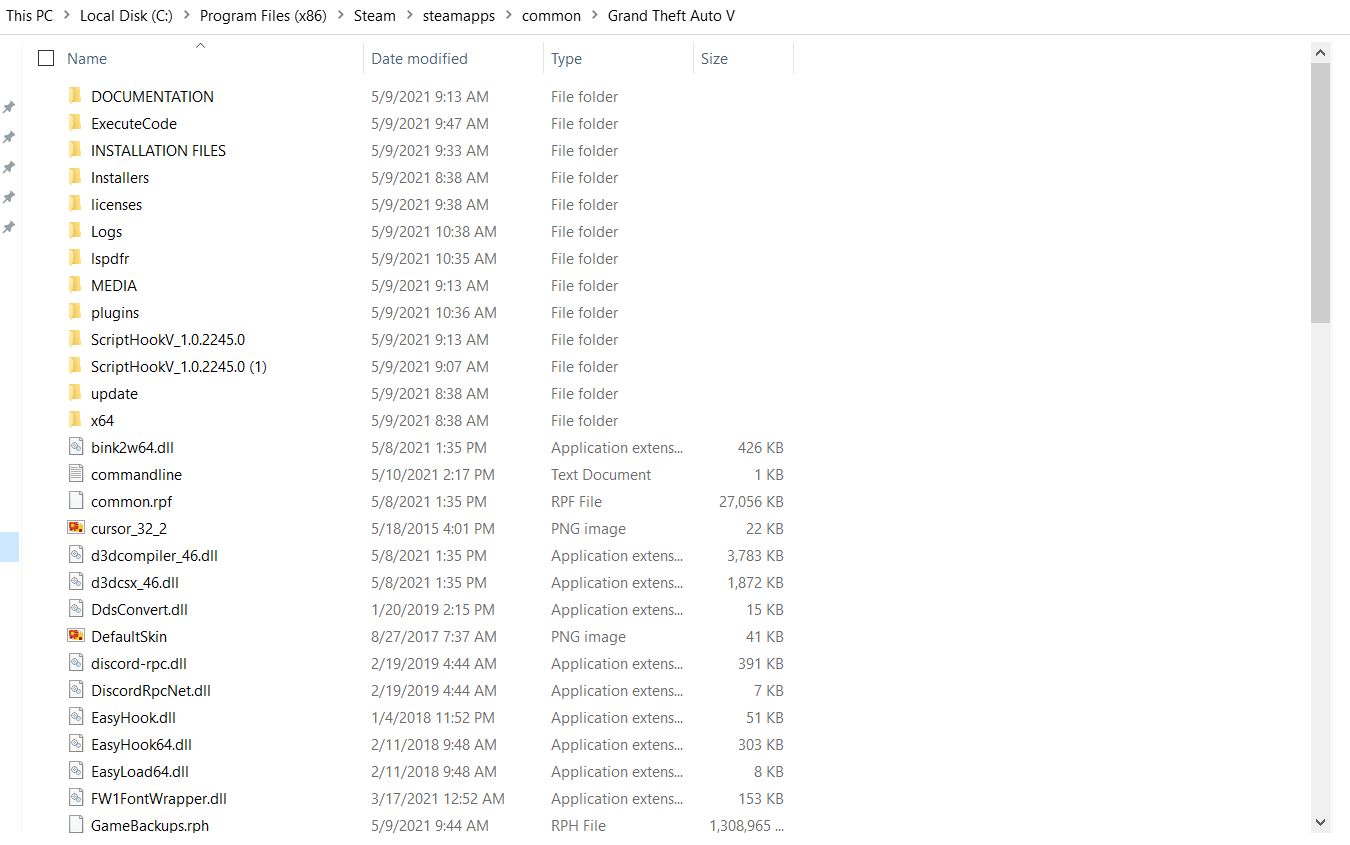
Task: Open the Program Files (x86) breadcrumb
Action: pyautogui.click(x=263, y=16)
